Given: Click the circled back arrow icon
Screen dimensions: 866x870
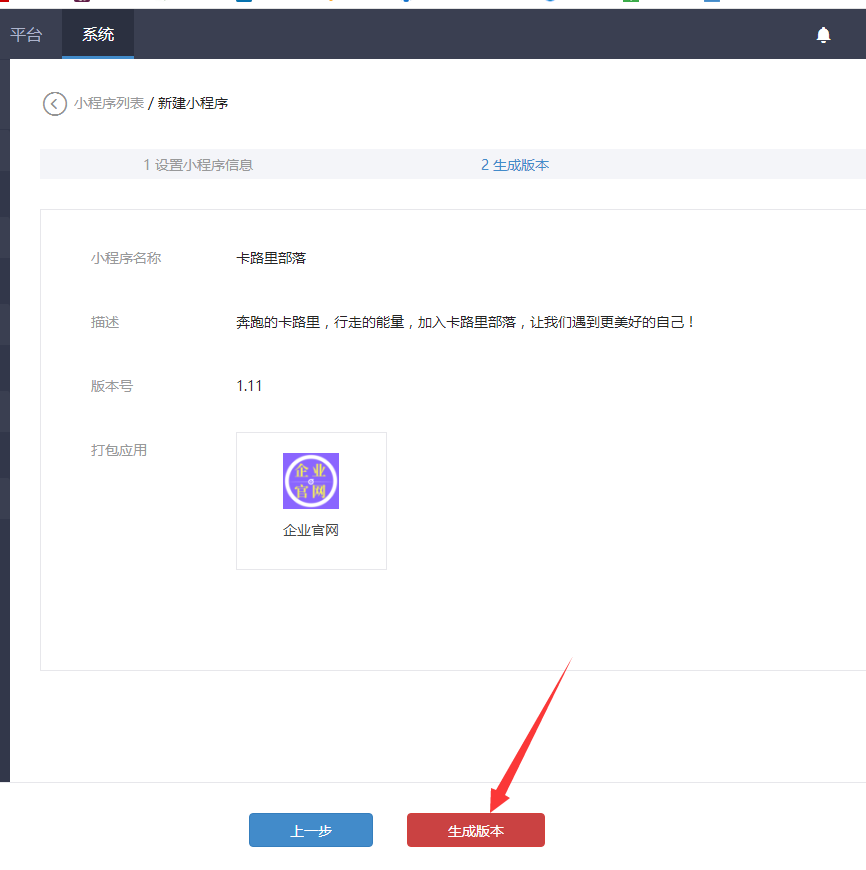Looking at the screenshot, I should click(x=55, y=104).
